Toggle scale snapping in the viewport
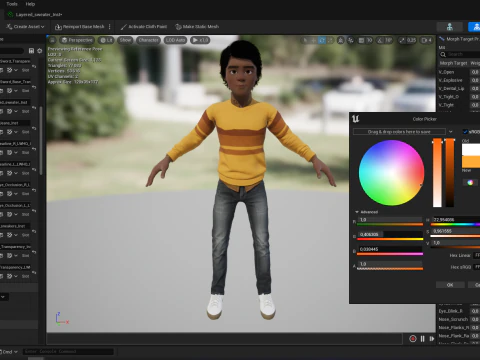The height and width of the screenshot is (360, 480). (402, 40)
